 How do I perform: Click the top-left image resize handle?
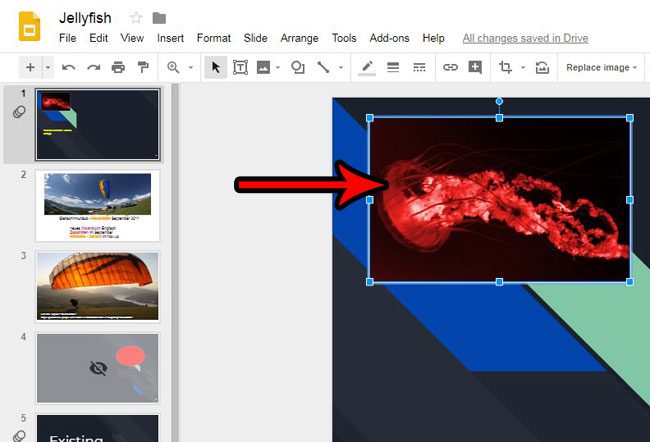coord(370,118)
